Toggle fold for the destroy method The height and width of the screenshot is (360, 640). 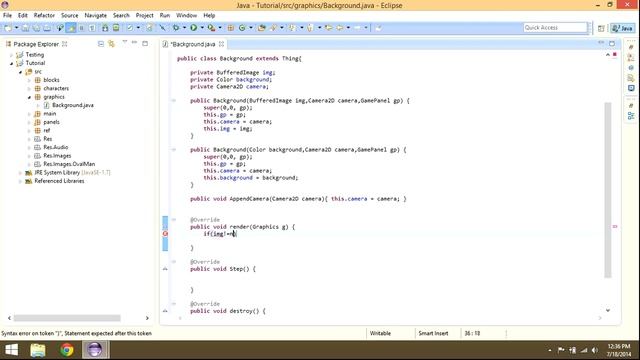pyautogui.click(x=173, y=304)
